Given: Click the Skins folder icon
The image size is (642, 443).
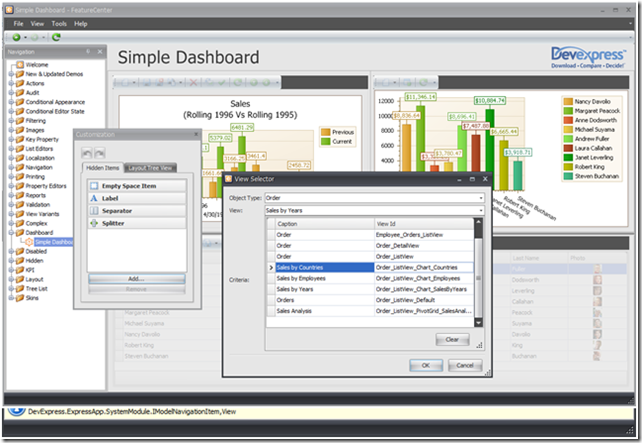Looking at the screenshot, I should click(x=20, y=298).
